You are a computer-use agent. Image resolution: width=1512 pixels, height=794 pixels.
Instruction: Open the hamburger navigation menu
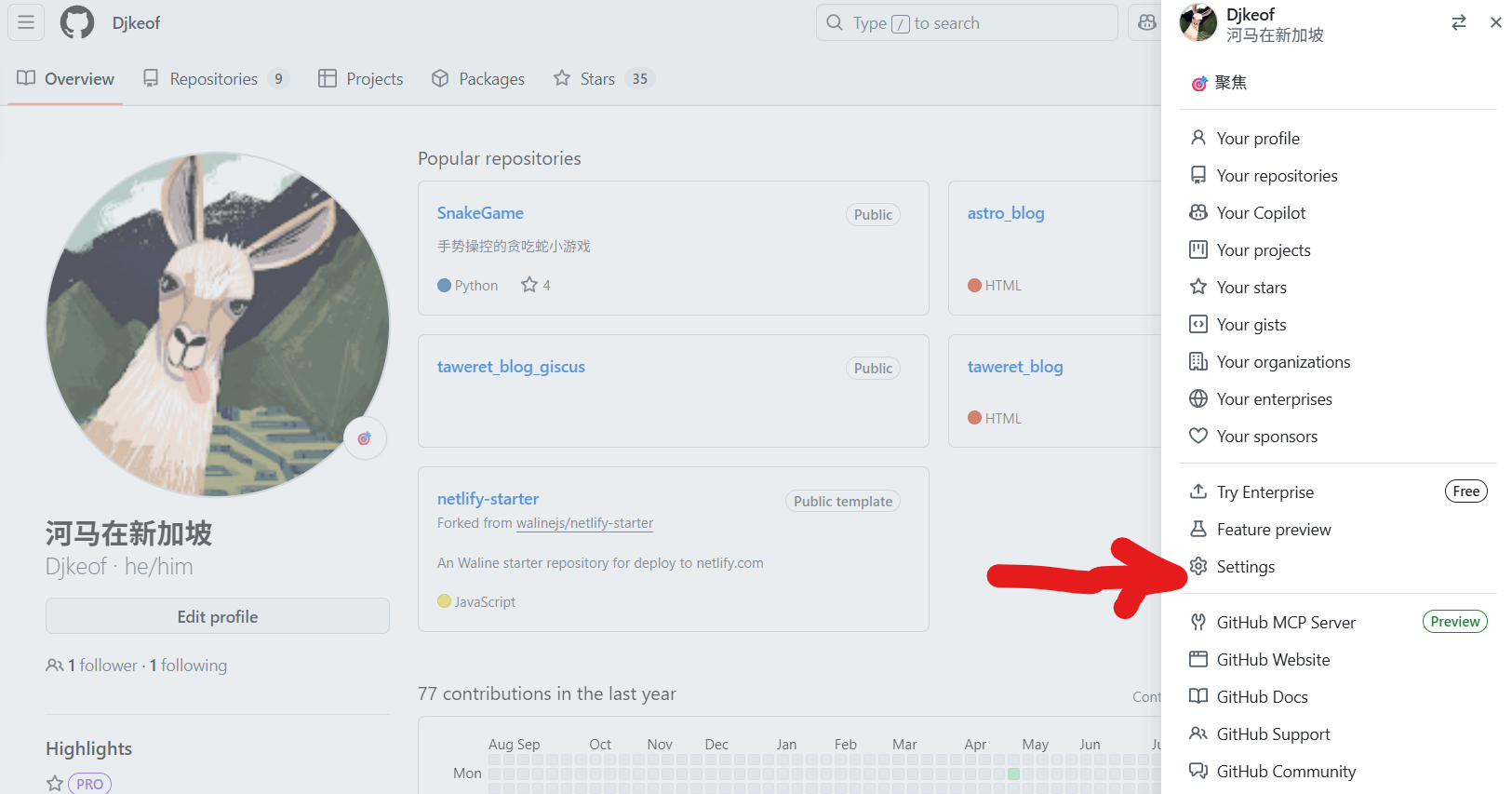[26, 22]
